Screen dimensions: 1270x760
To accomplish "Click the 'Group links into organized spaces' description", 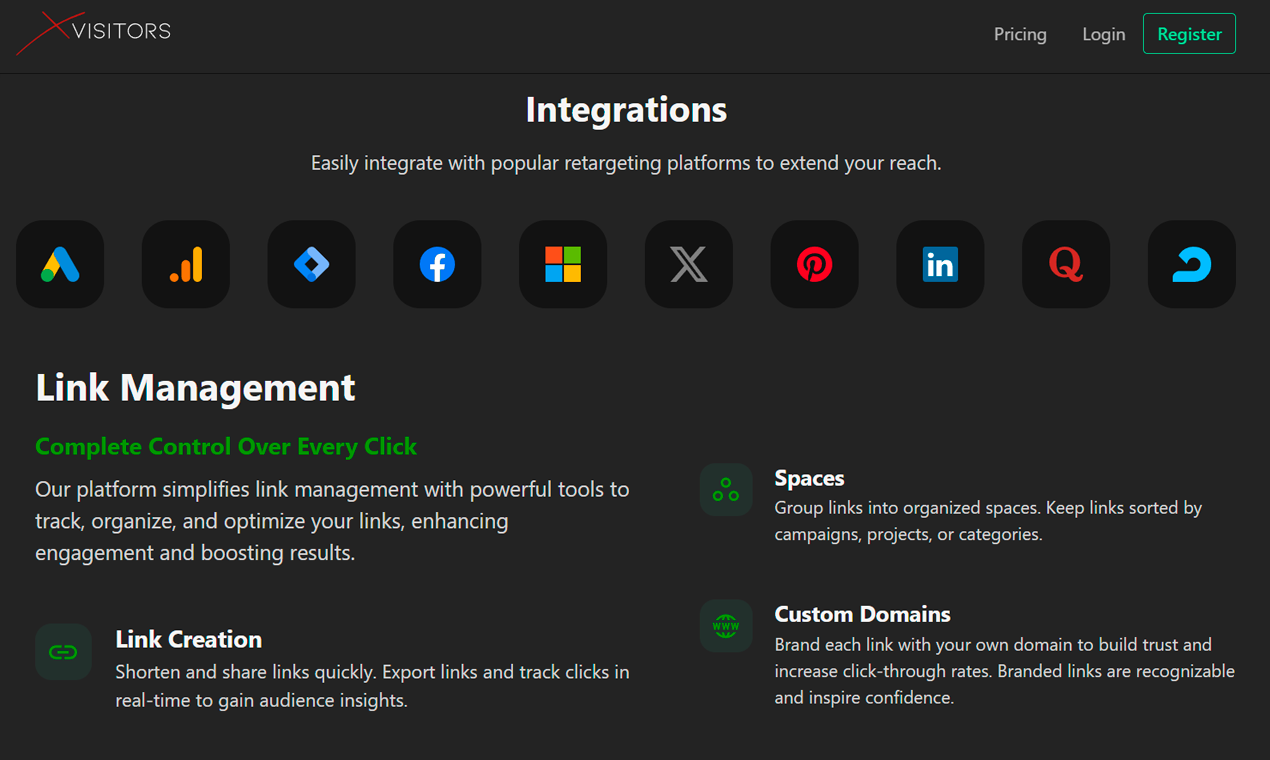I will click(x=988, y=521).
